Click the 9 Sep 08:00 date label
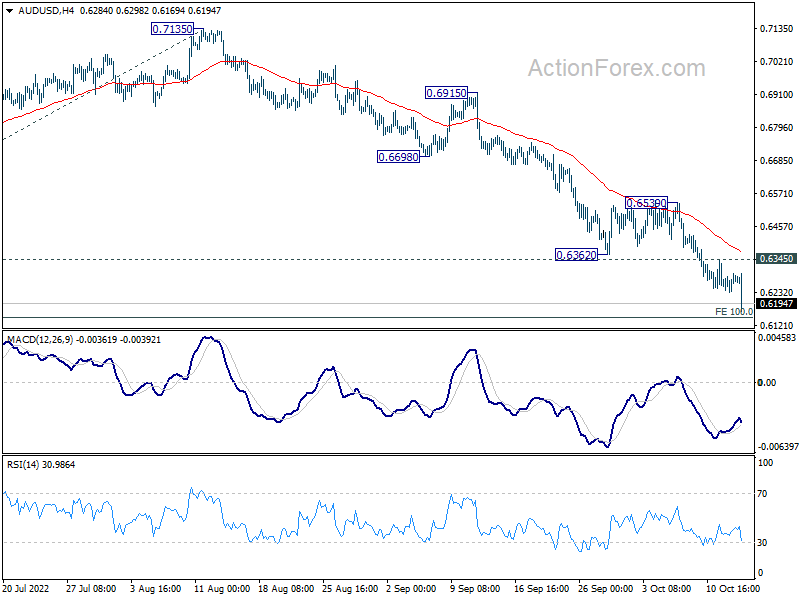The width and height of the screenshot is (800, 600). point(475,588)
